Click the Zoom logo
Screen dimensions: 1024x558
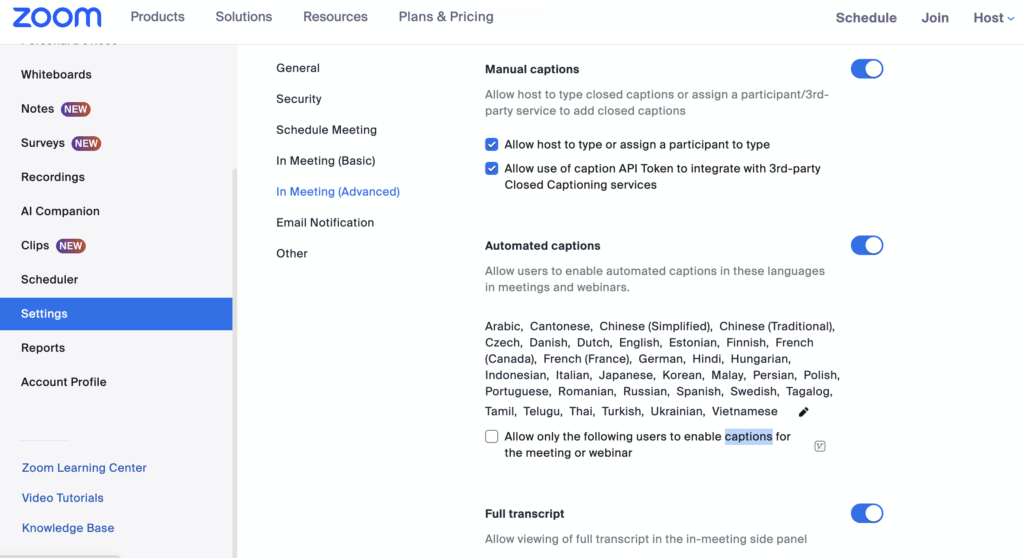pyautogui.click(x=57, y=17)
